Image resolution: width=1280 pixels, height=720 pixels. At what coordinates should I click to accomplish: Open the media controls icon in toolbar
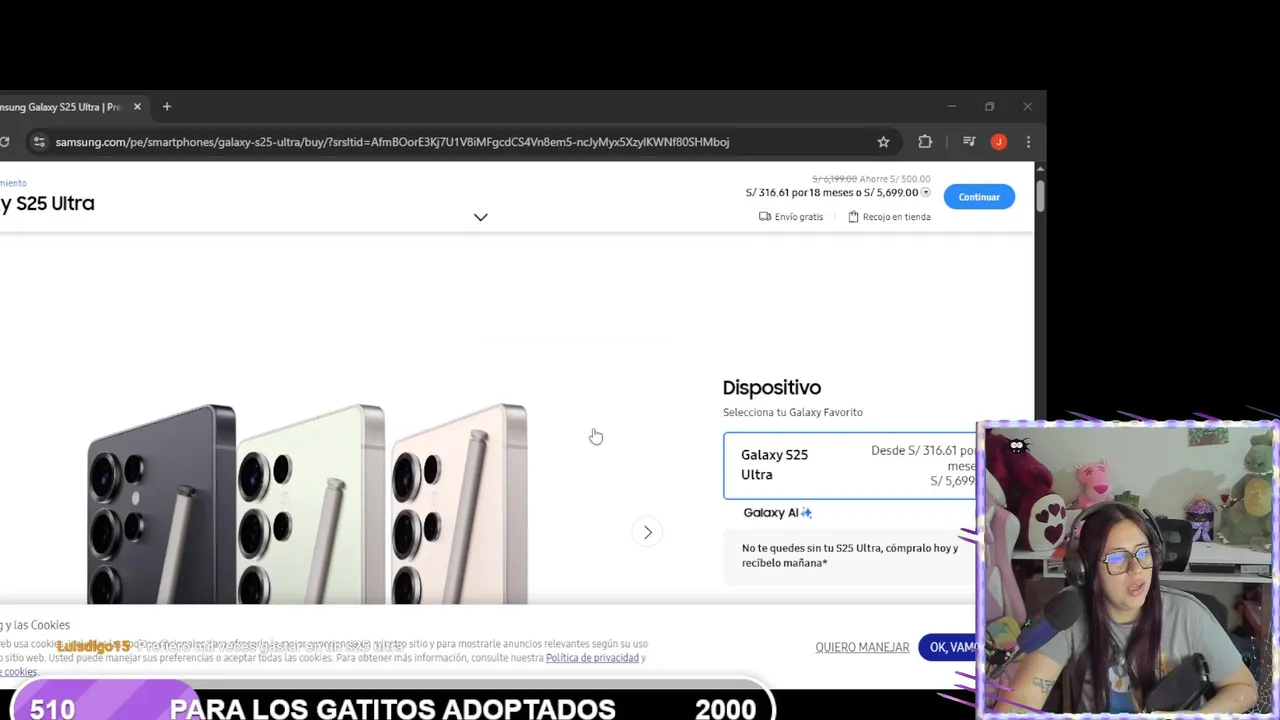tap(969, 142)
